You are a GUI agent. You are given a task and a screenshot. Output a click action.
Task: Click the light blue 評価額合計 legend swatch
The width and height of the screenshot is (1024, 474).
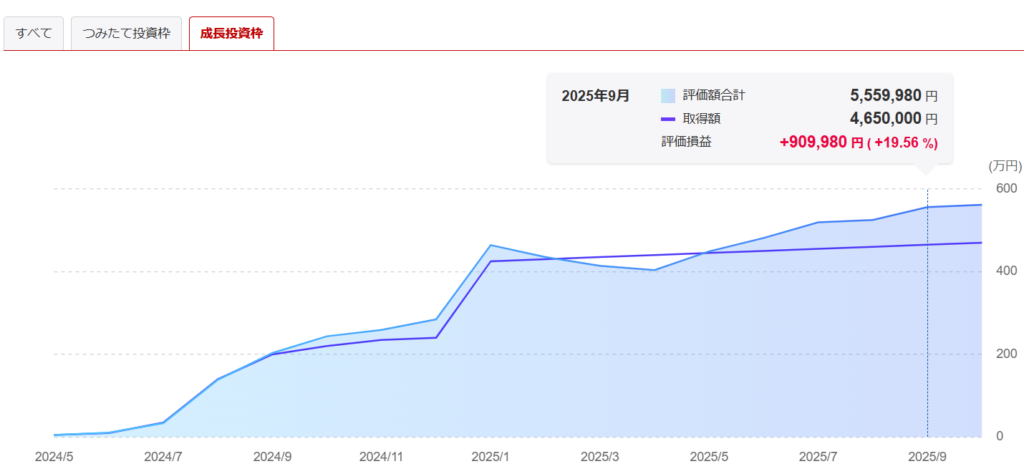click(x=668, y=96)
